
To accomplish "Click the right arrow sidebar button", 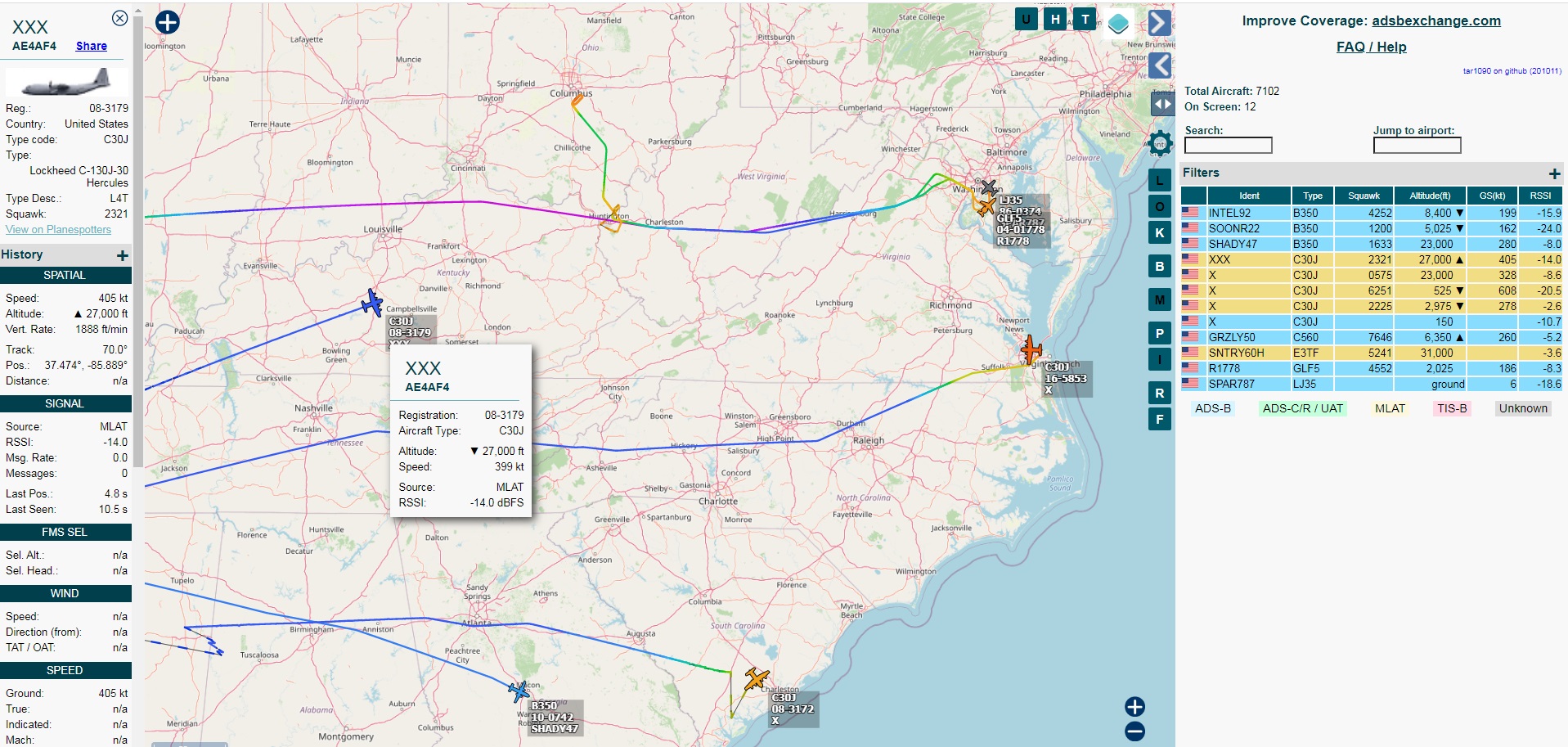I will point(1159,22).
